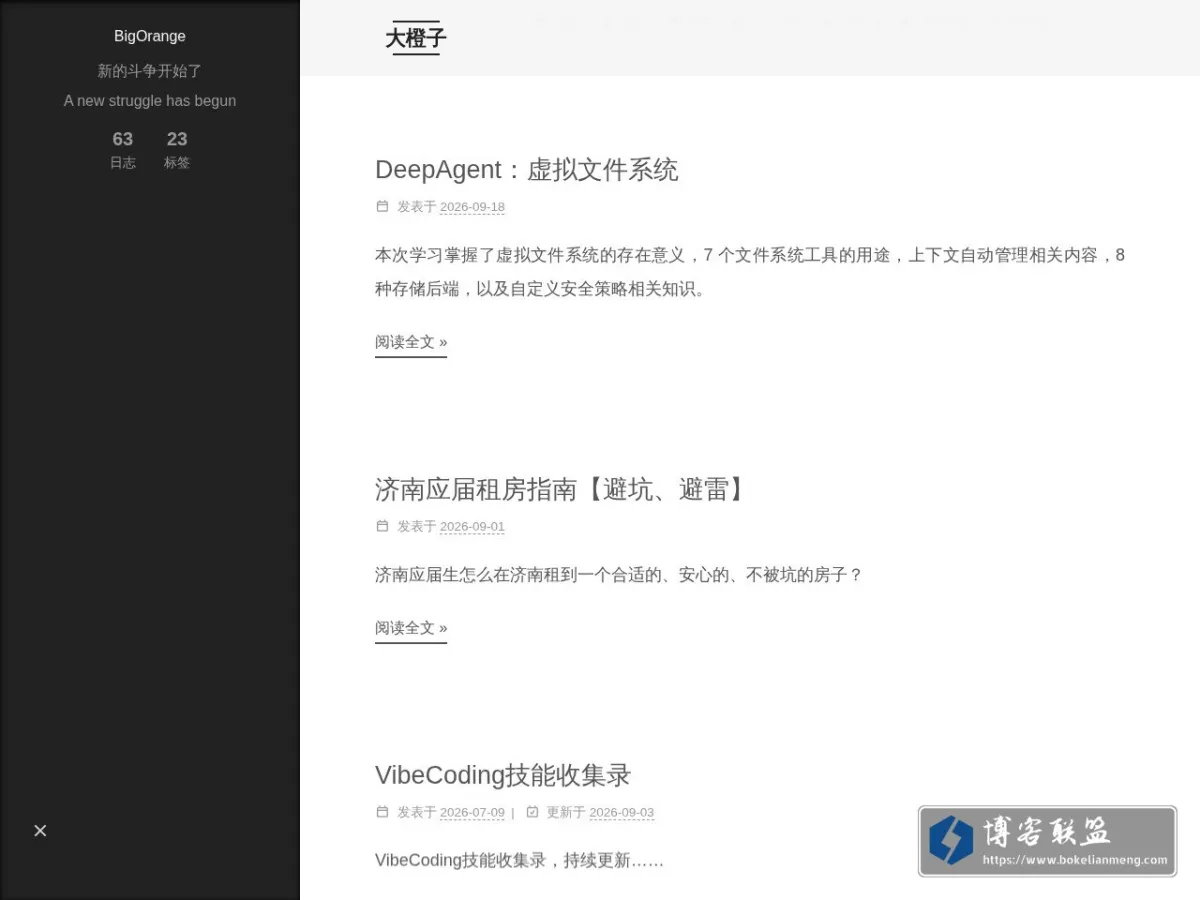
Task: Click the 2026-09-03 update date
Action: click(621, 813)
